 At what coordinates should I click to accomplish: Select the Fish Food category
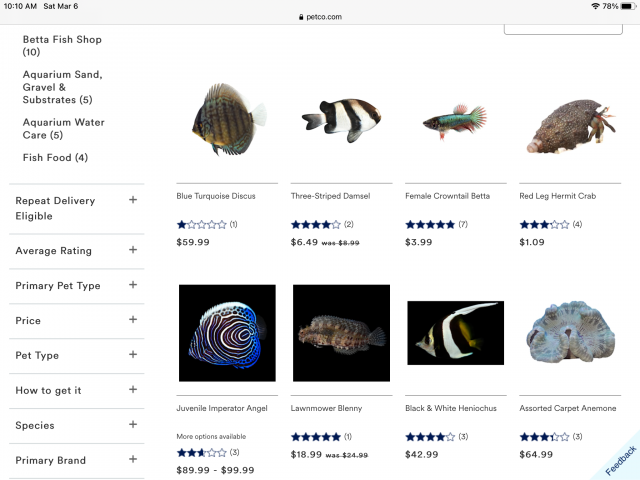click(x=55, y=158)
